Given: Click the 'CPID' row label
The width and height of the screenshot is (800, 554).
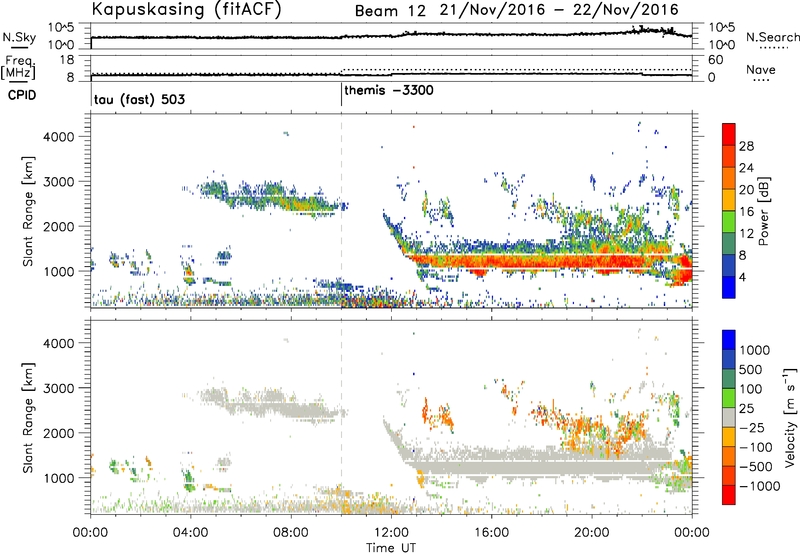Looking at the screenshot, I should [x=22, y=95].
